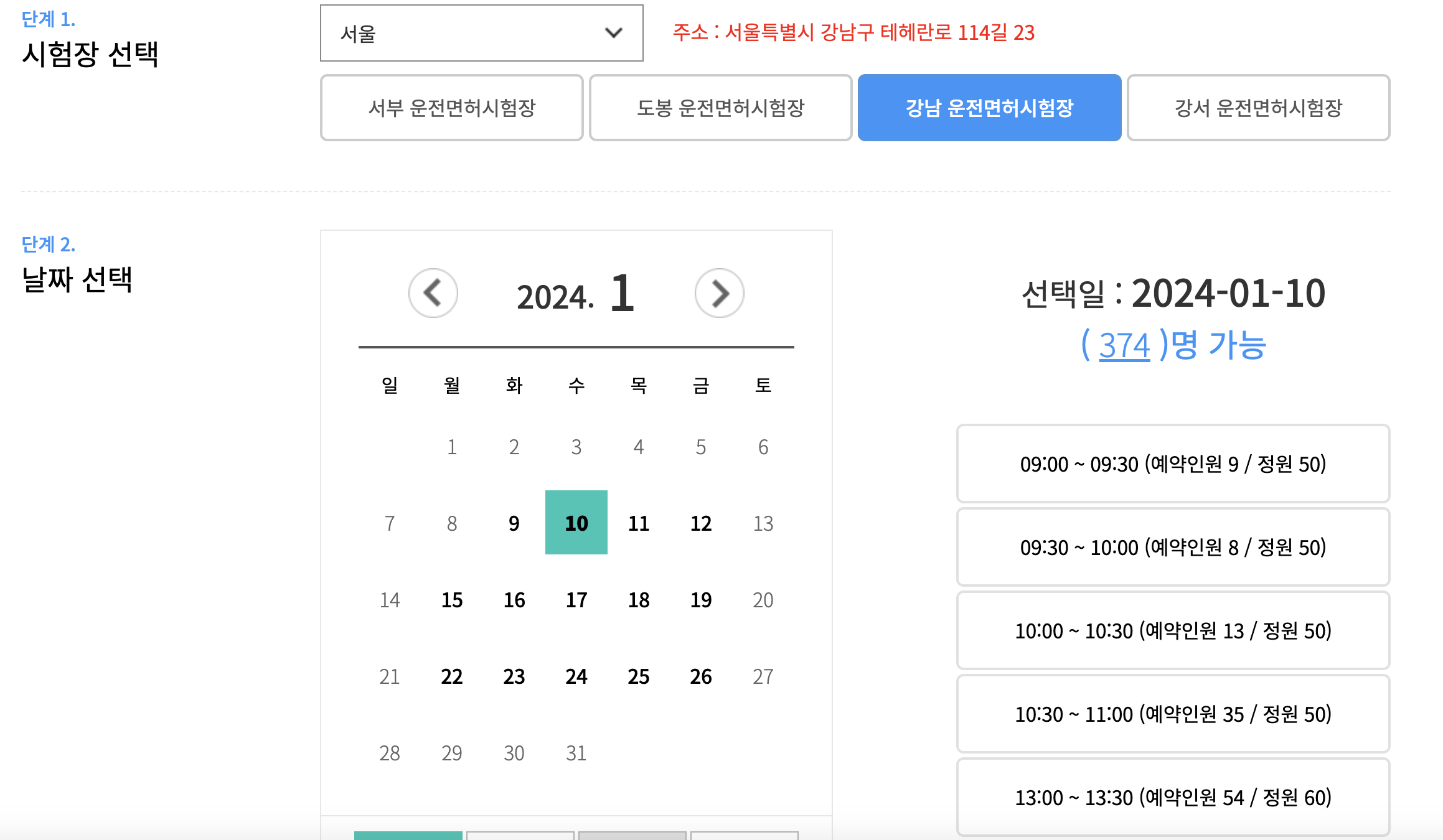Click the highlighted date 10 cell
Screen dimensions: 1443x840
click(x=576, y=523)
